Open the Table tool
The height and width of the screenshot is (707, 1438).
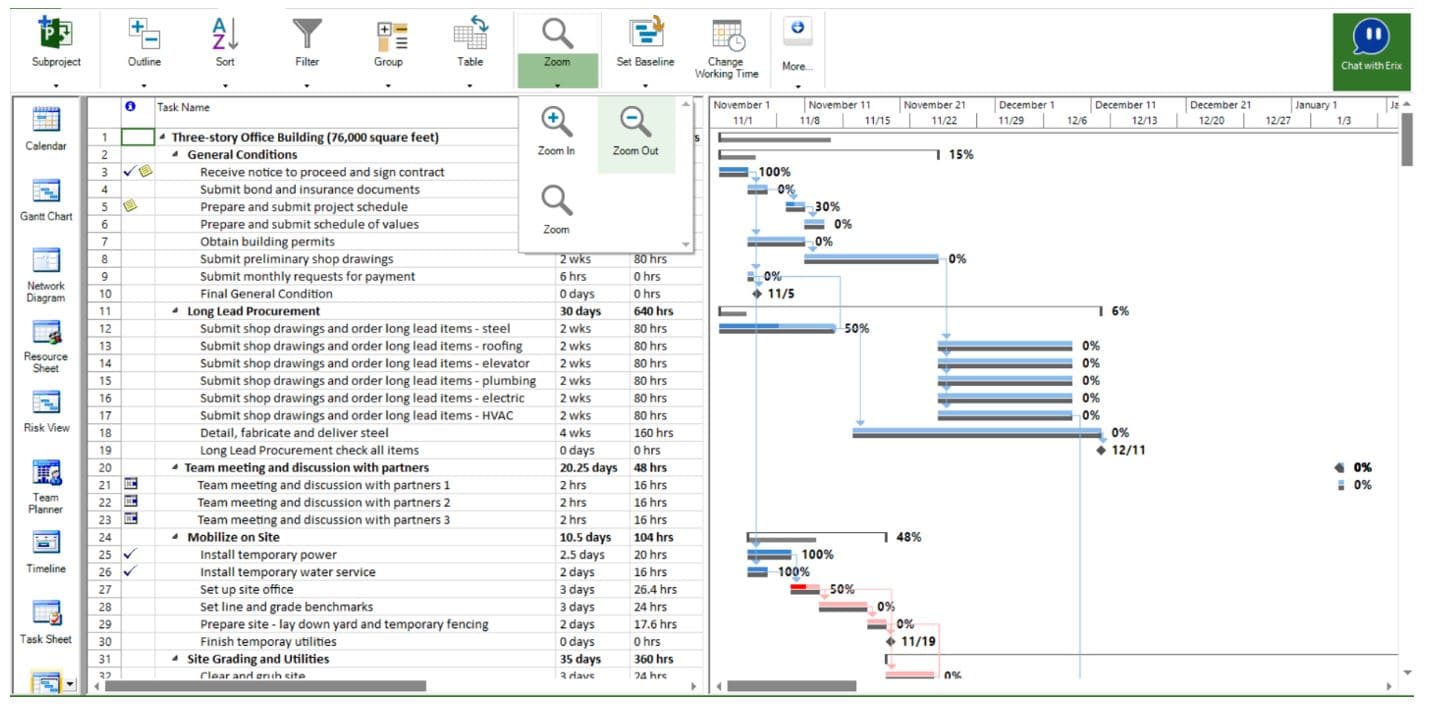[470, 40]
